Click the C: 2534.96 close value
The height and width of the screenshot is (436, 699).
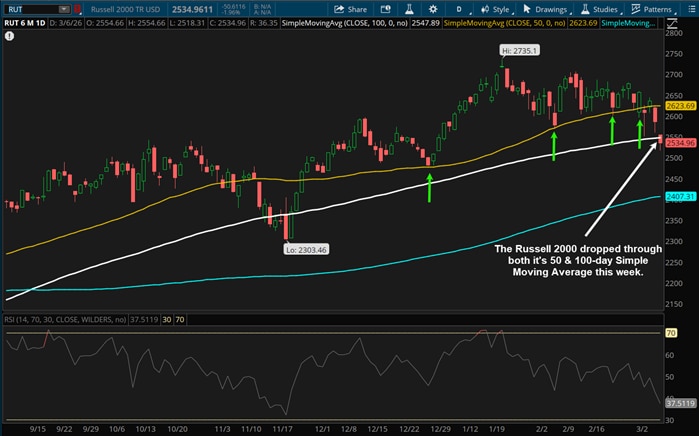point(227,23)
